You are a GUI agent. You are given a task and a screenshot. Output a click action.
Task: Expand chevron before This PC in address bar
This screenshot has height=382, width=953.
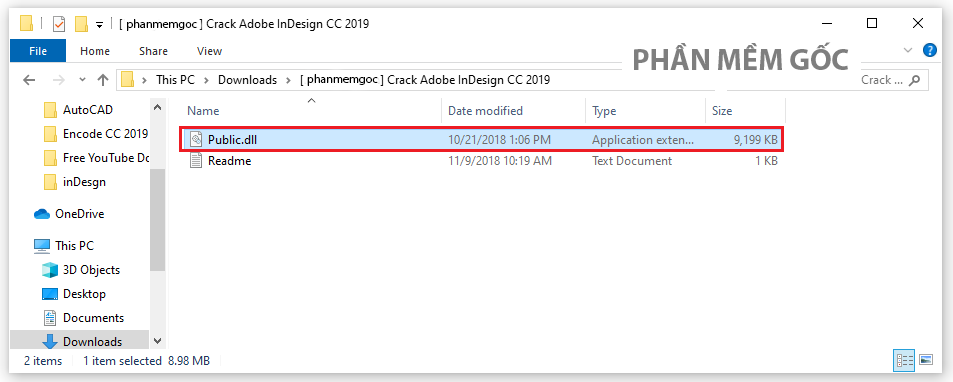coord(144,80)
